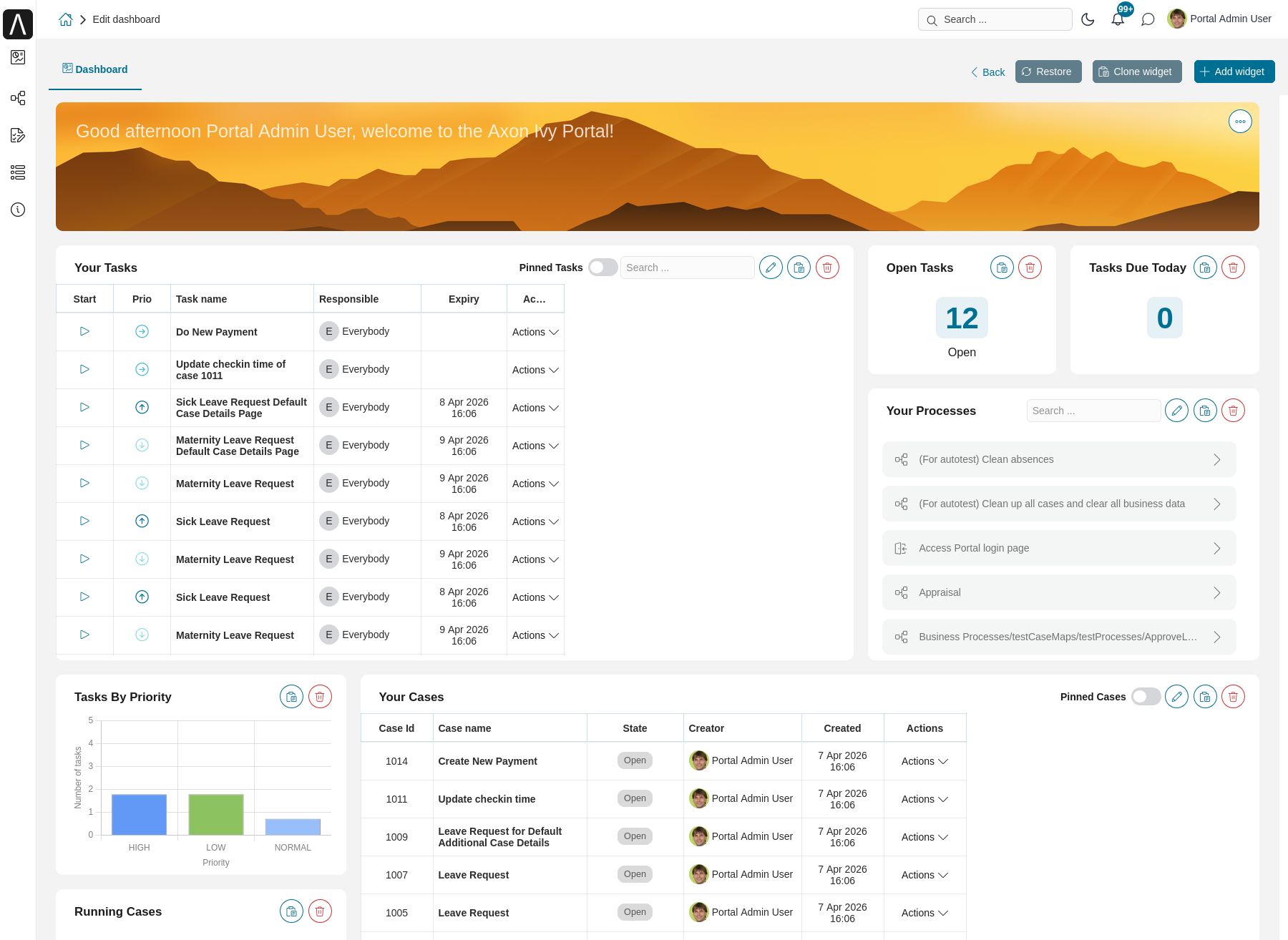Open the task edit icon in left sidebar

tap(18, 135)
